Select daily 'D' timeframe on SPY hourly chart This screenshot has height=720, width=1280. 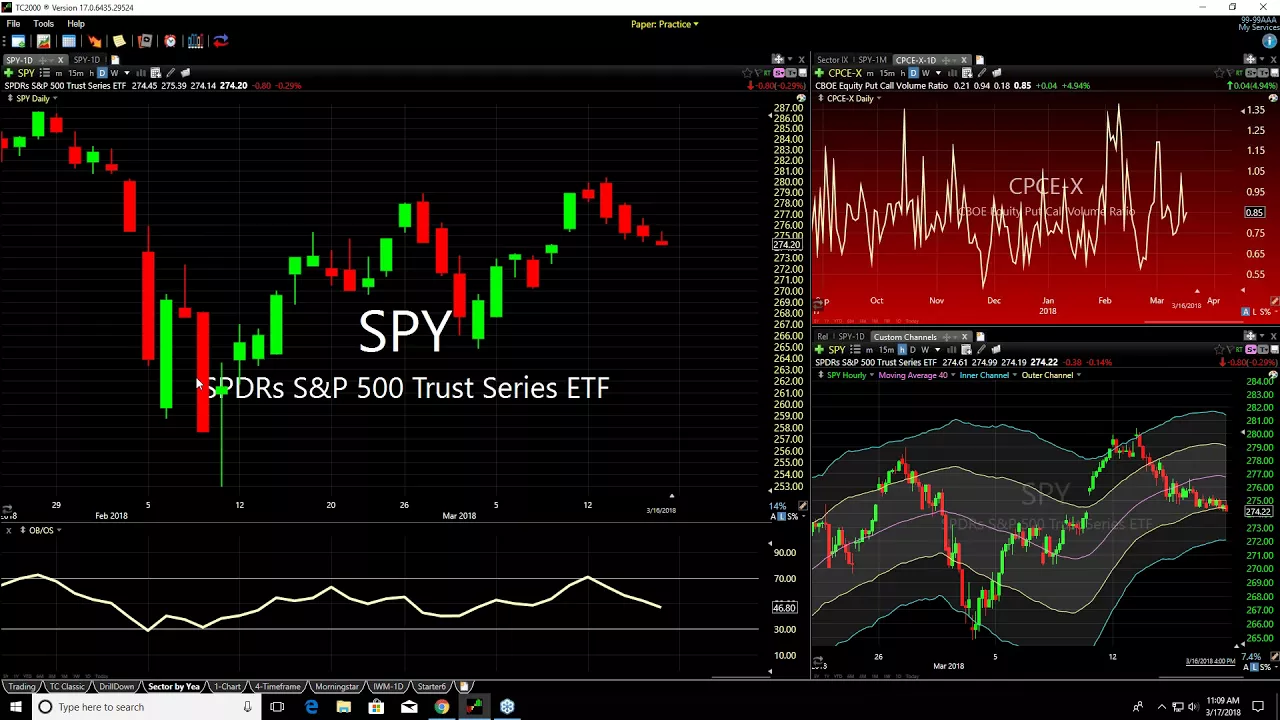pyautogui.click(x=913, y=350)
